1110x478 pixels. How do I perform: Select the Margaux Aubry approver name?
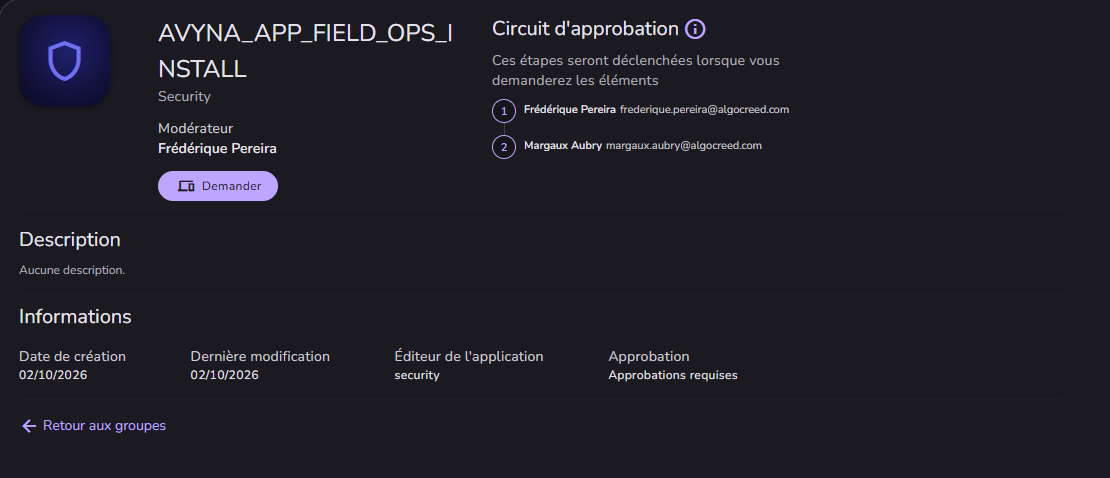[x=563, y=145]
